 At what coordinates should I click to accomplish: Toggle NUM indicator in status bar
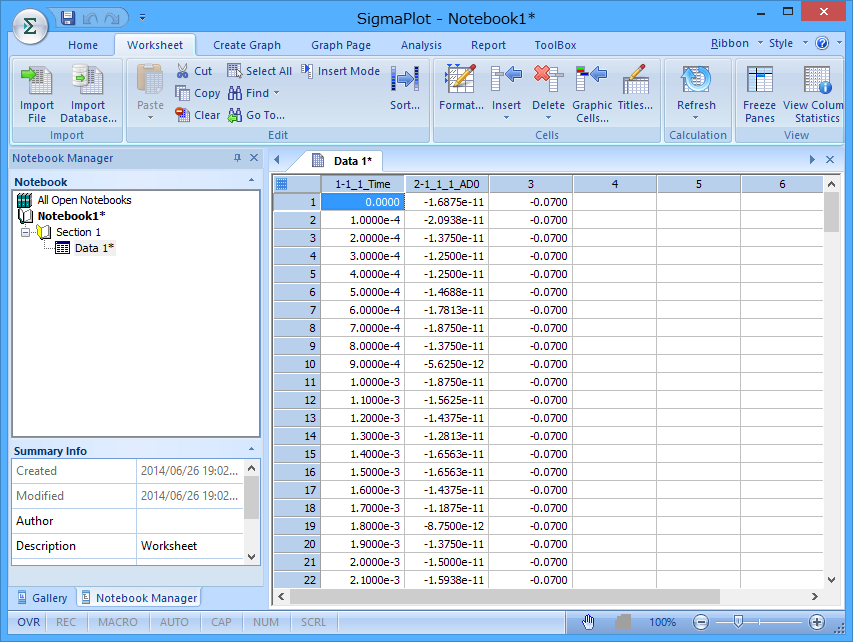click(265, 622)
